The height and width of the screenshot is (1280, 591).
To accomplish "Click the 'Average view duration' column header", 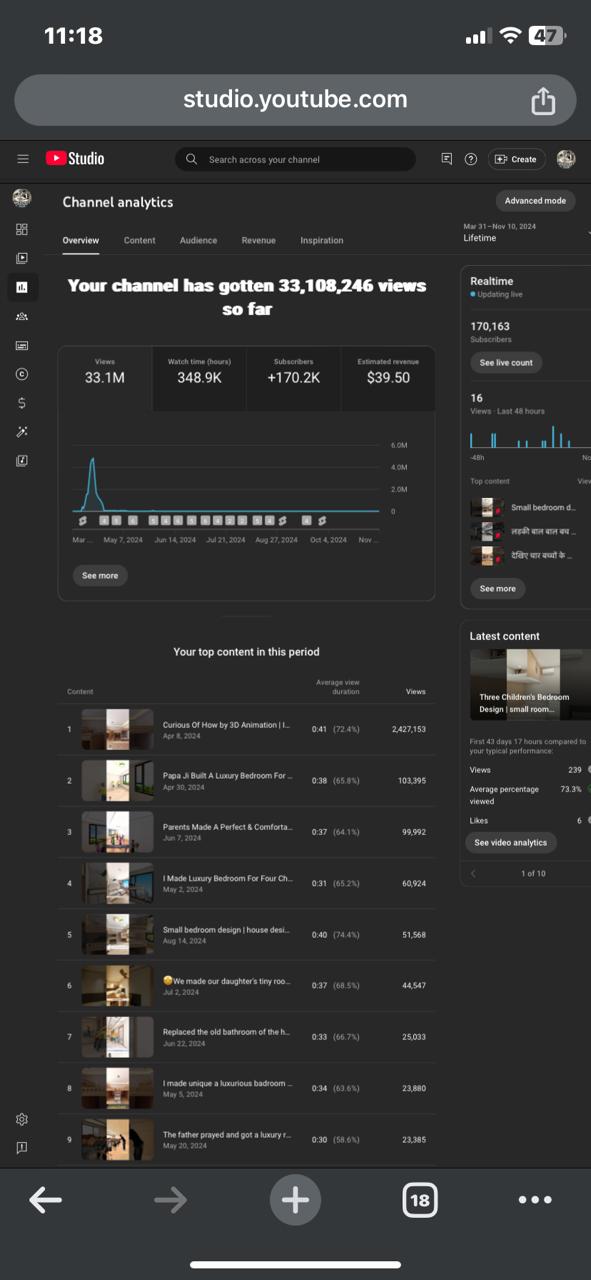I will click(x=337, y=687).
